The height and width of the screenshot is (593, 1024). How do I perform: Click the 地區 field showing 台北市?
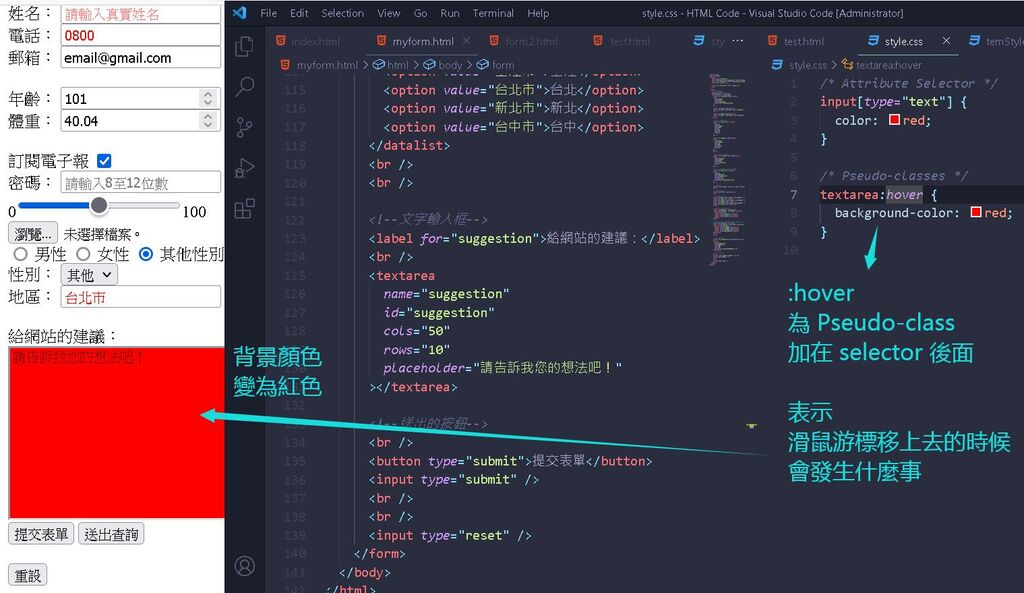[140, 297]
